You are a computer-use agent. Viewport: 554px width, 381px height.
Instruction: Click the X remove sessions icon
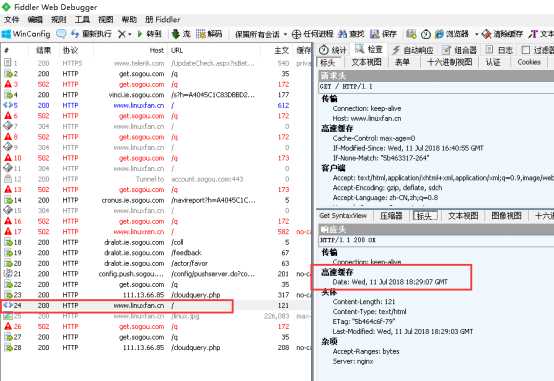121,34
